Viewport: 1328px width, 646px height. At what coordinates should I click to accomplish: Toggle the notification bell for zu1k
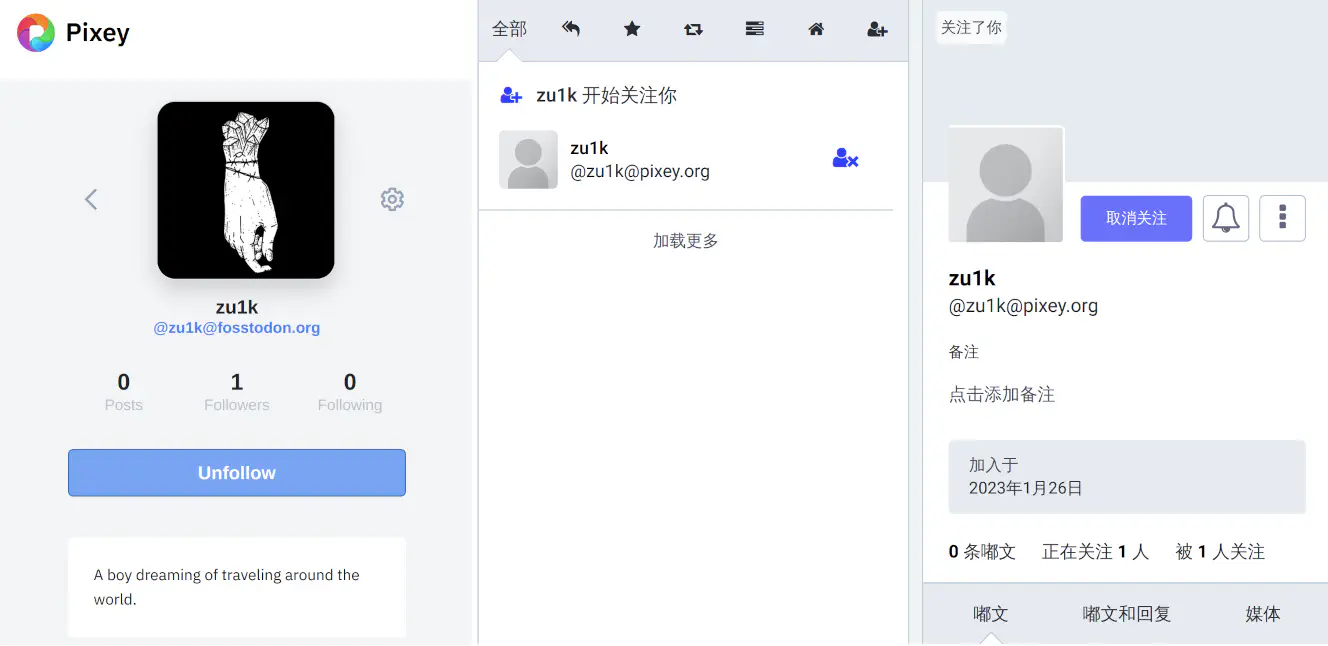point(1225,218)
